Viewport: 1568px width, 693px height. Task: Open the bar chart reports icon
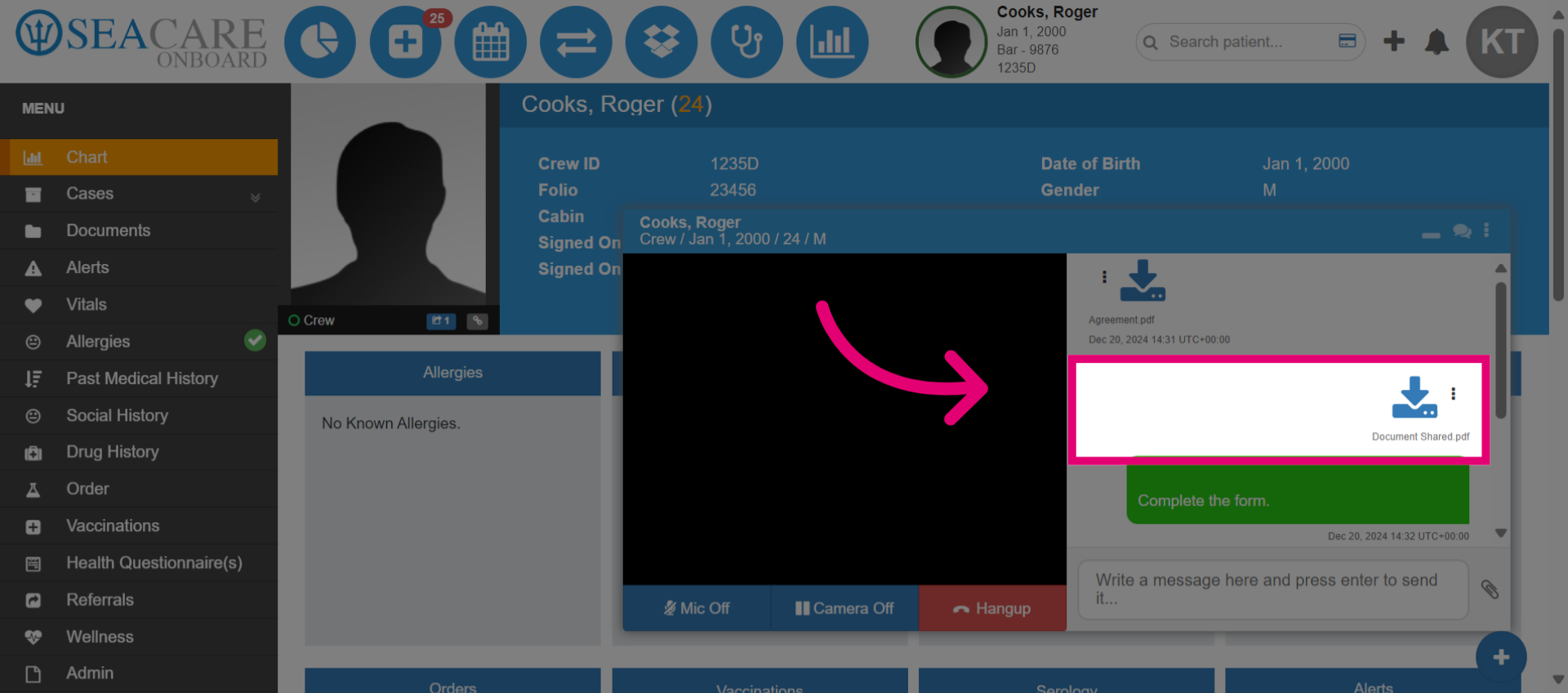[832, 42]
